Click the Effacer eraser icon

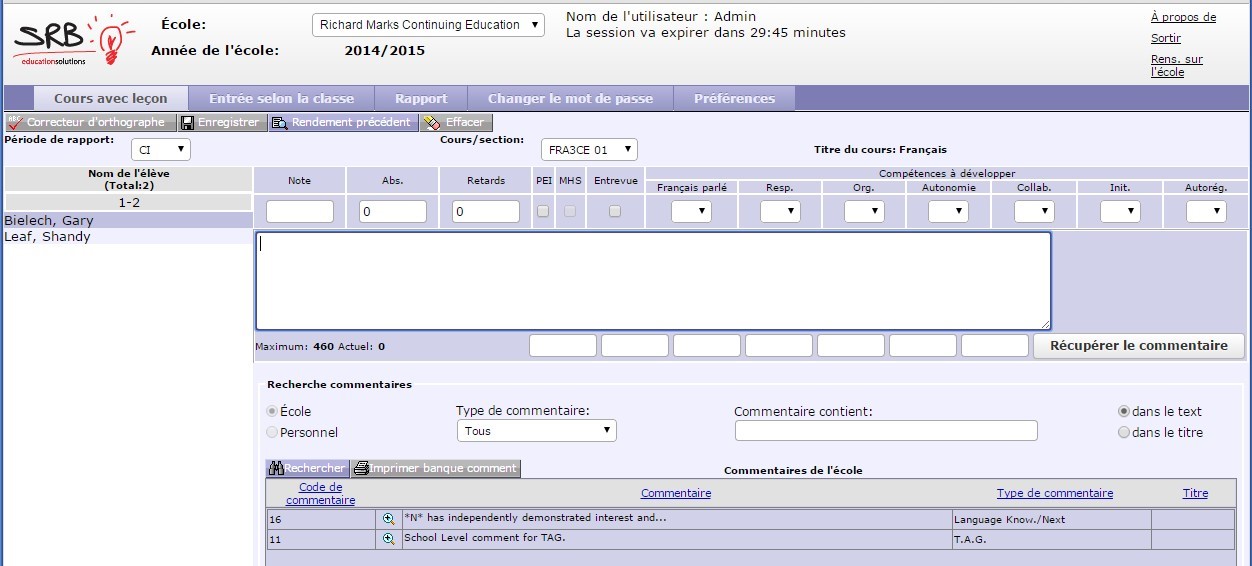432,123
